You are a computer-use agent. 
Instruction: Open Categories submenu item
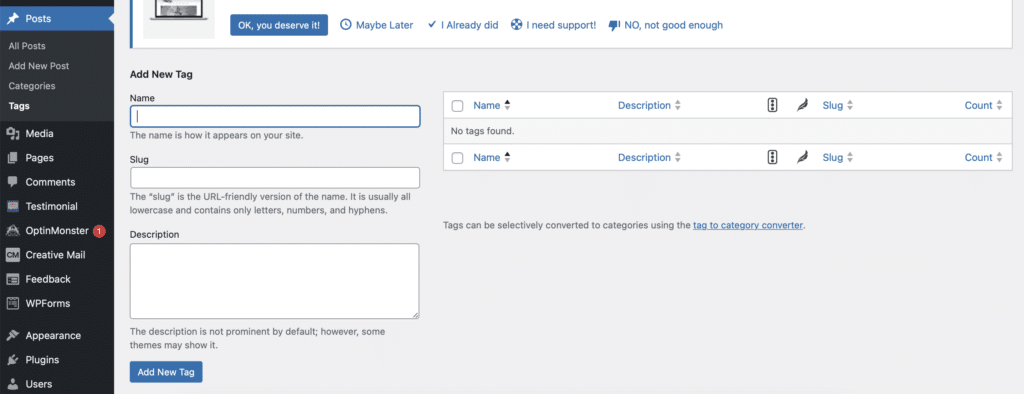32,86
